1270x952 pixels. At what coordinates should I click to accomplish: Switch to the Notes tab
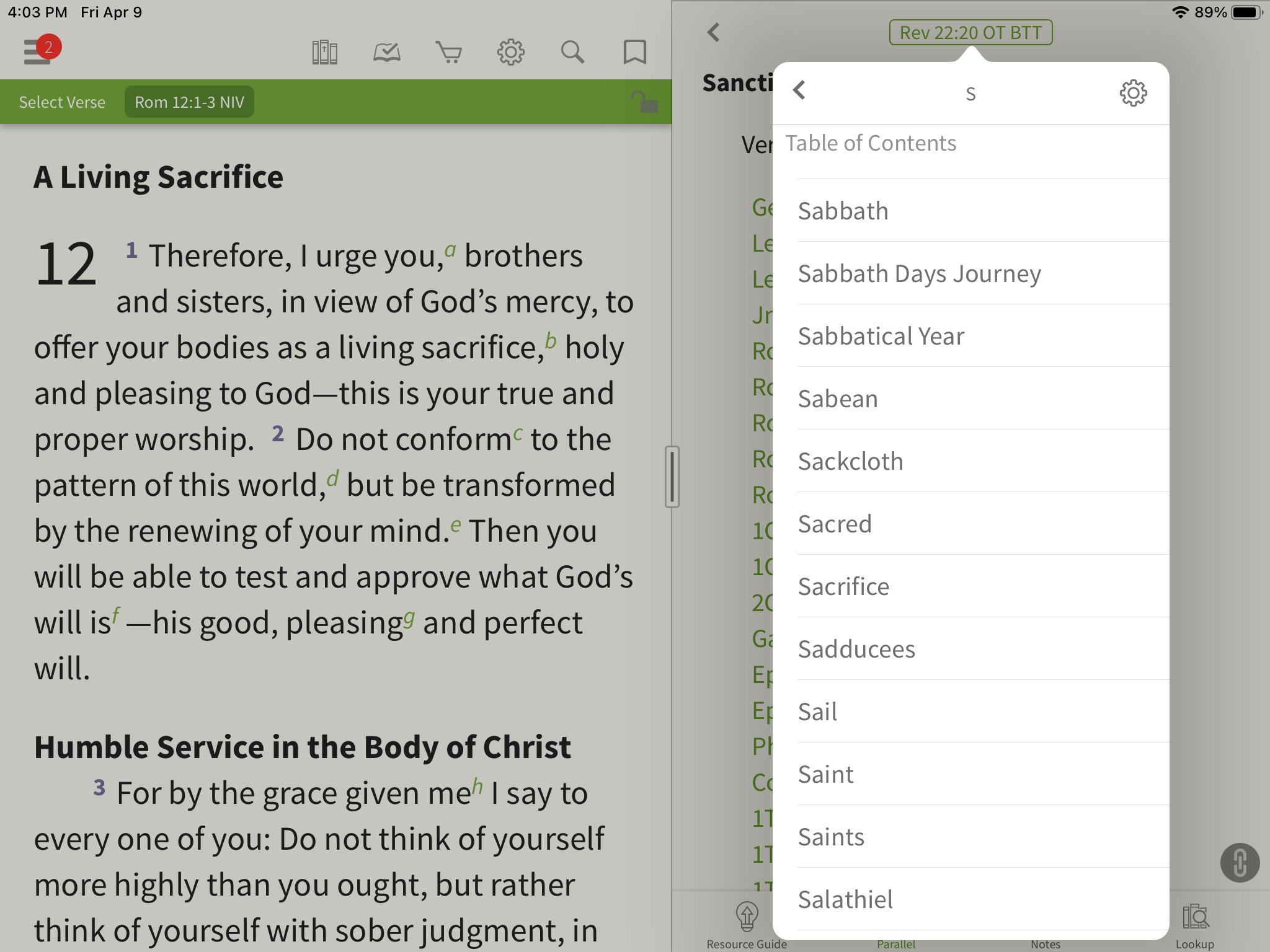coord(1046,943)
